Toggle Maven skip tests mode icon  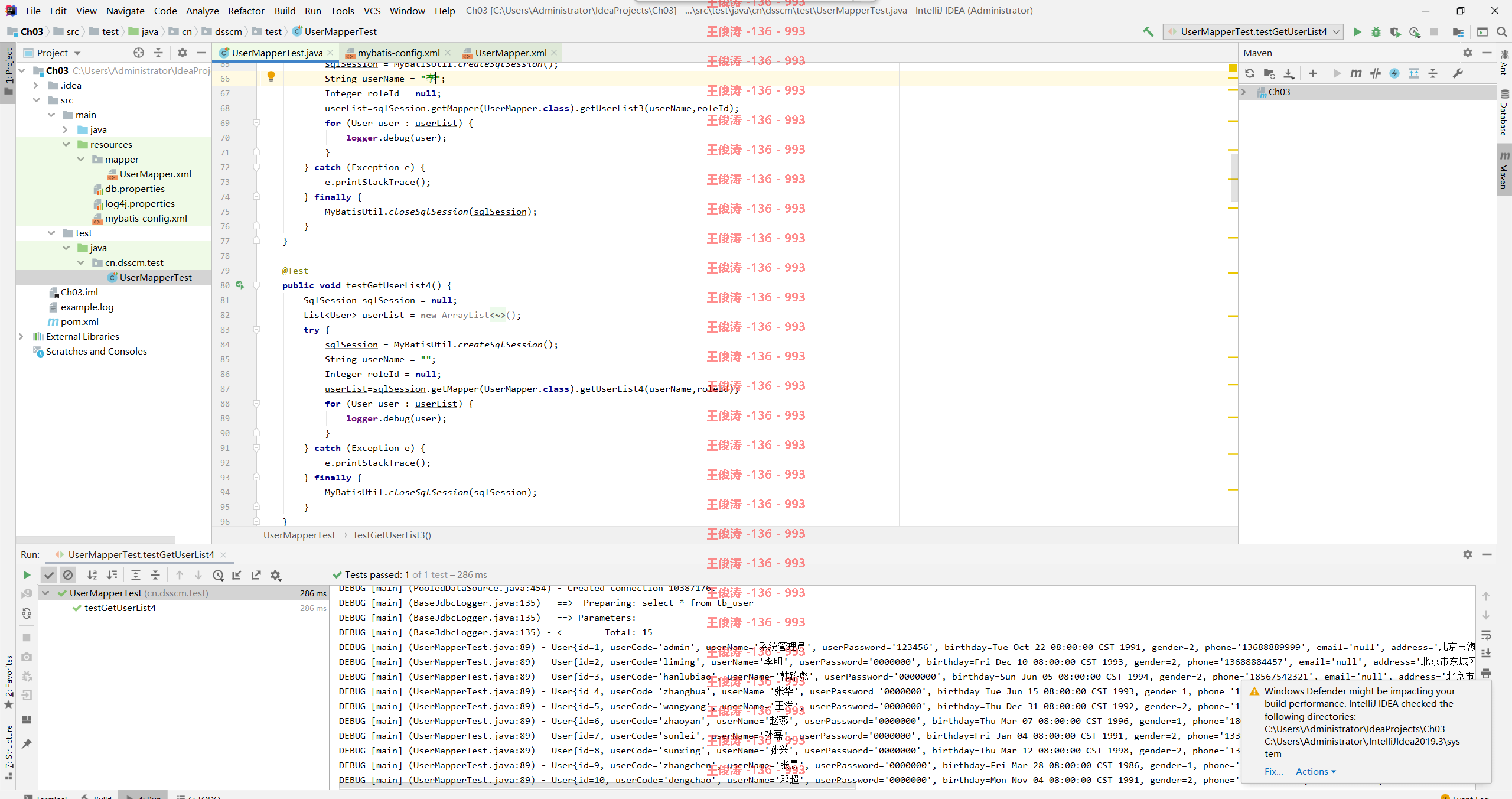click(x=1394, y=73)
